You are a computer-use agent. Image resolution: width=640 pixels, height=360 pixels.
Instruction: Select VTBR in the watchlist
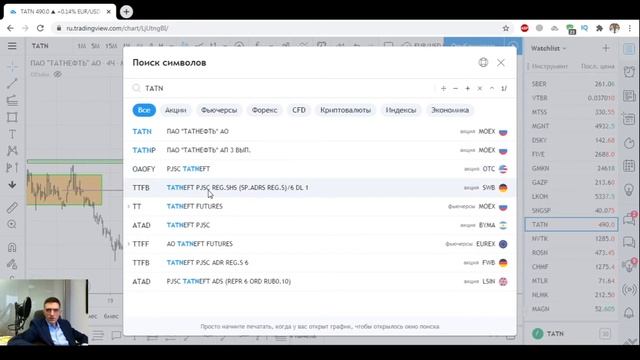point(571,98)
